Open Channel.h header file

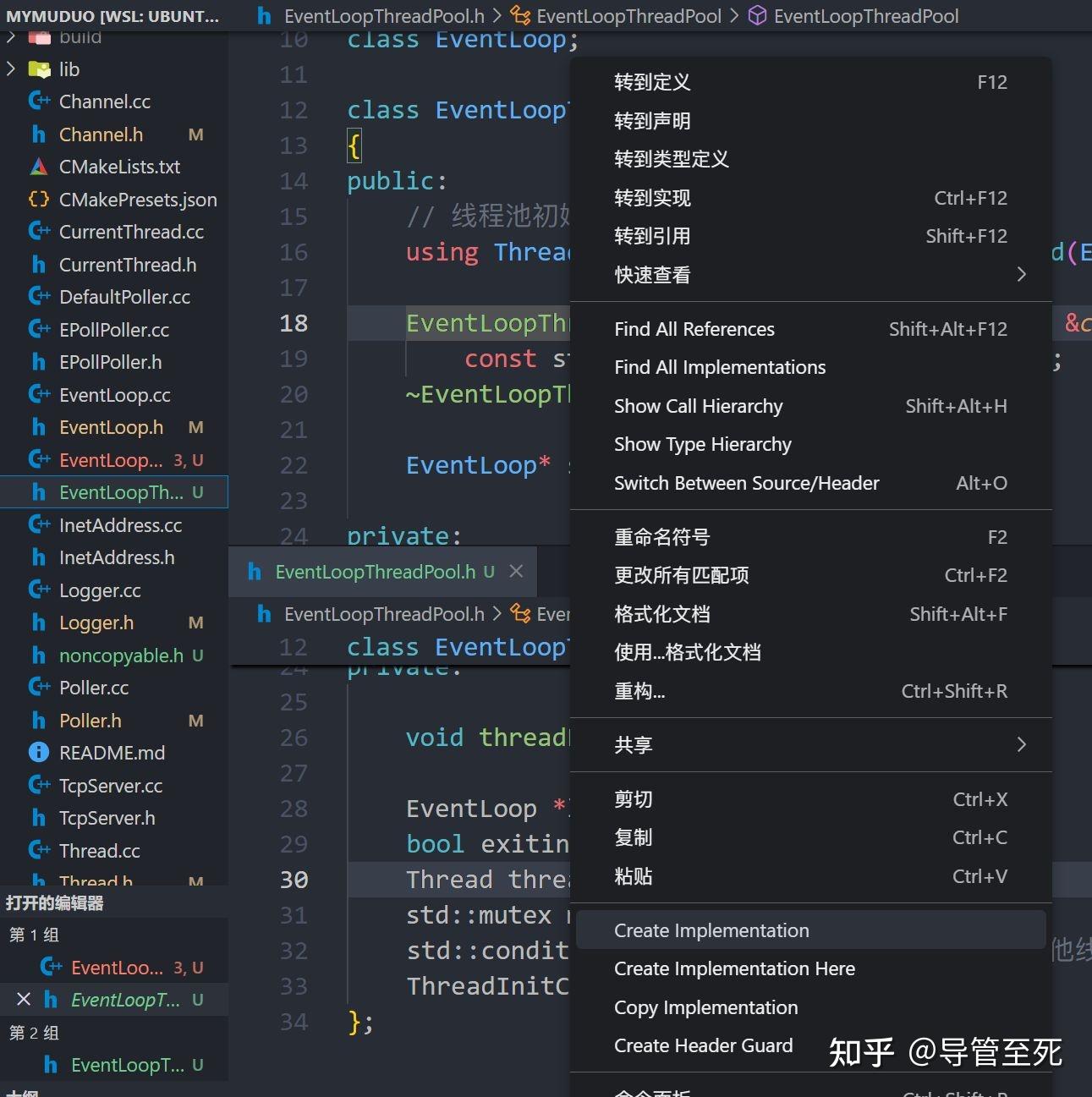pos(101,134)
